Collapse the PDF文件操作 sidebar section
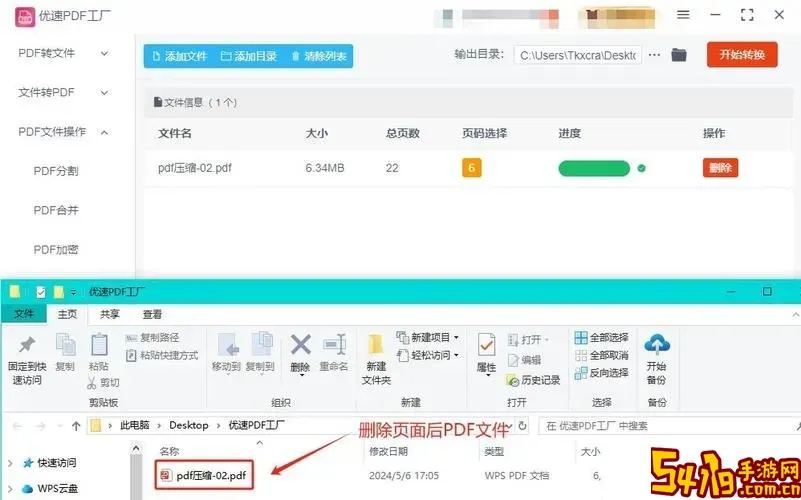The width and height of the screenshot is (801, 500). tap(63, 132)
